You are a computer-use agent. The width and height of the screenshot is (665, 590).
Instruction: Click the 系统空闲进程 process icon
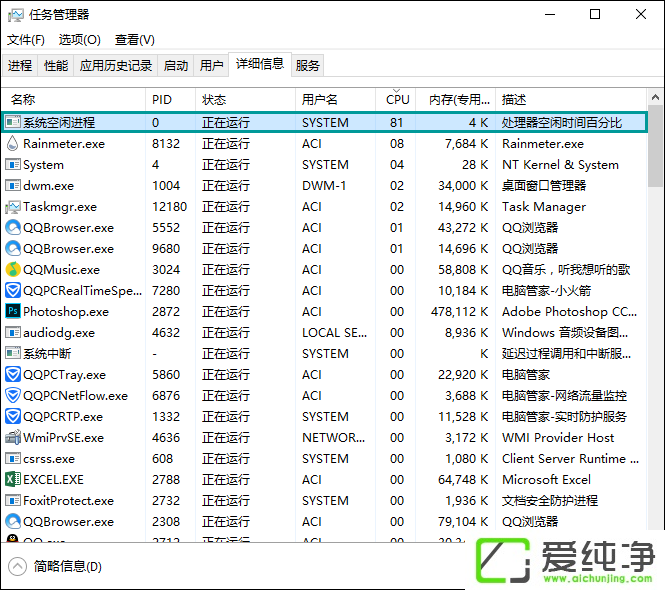(x=13, y=123)
